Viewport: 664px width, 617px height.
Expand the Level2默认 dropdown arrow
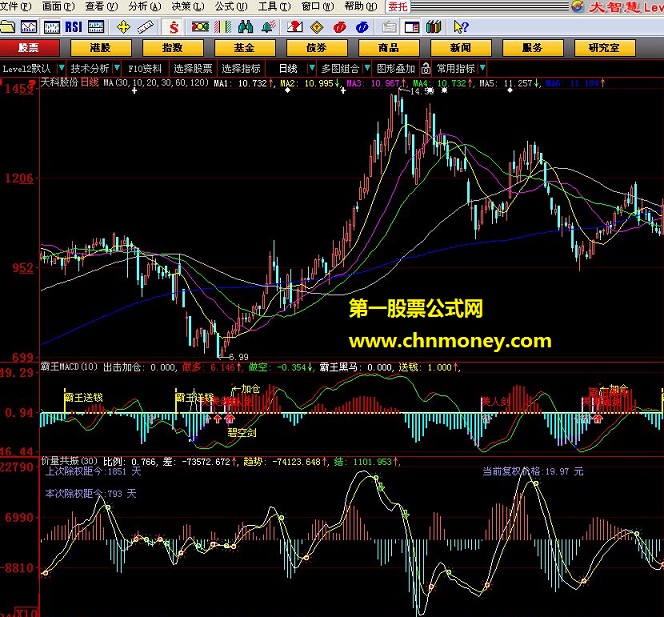pos(62,68)
